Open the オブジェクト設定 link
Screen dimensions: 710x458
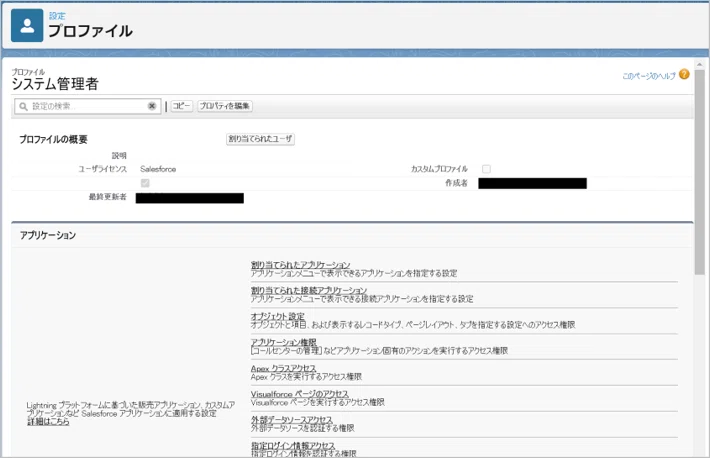click(278, 316)
